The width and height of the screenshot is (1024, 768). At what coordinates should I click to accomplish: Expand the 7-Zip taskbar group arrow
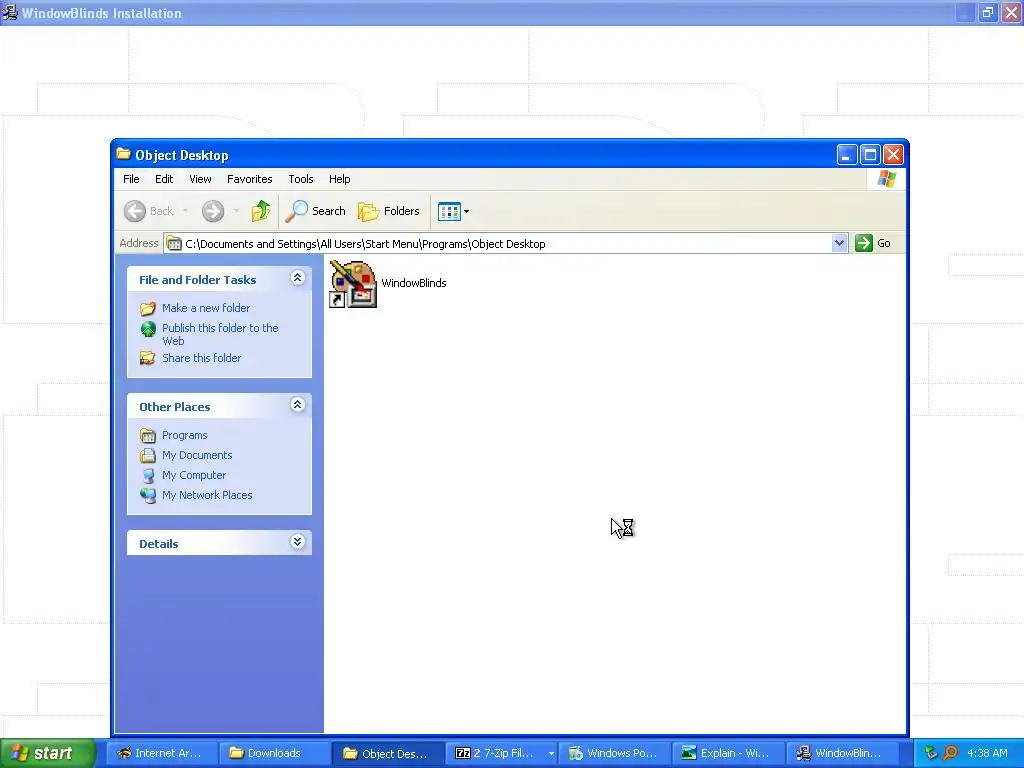tap(551, 754)
